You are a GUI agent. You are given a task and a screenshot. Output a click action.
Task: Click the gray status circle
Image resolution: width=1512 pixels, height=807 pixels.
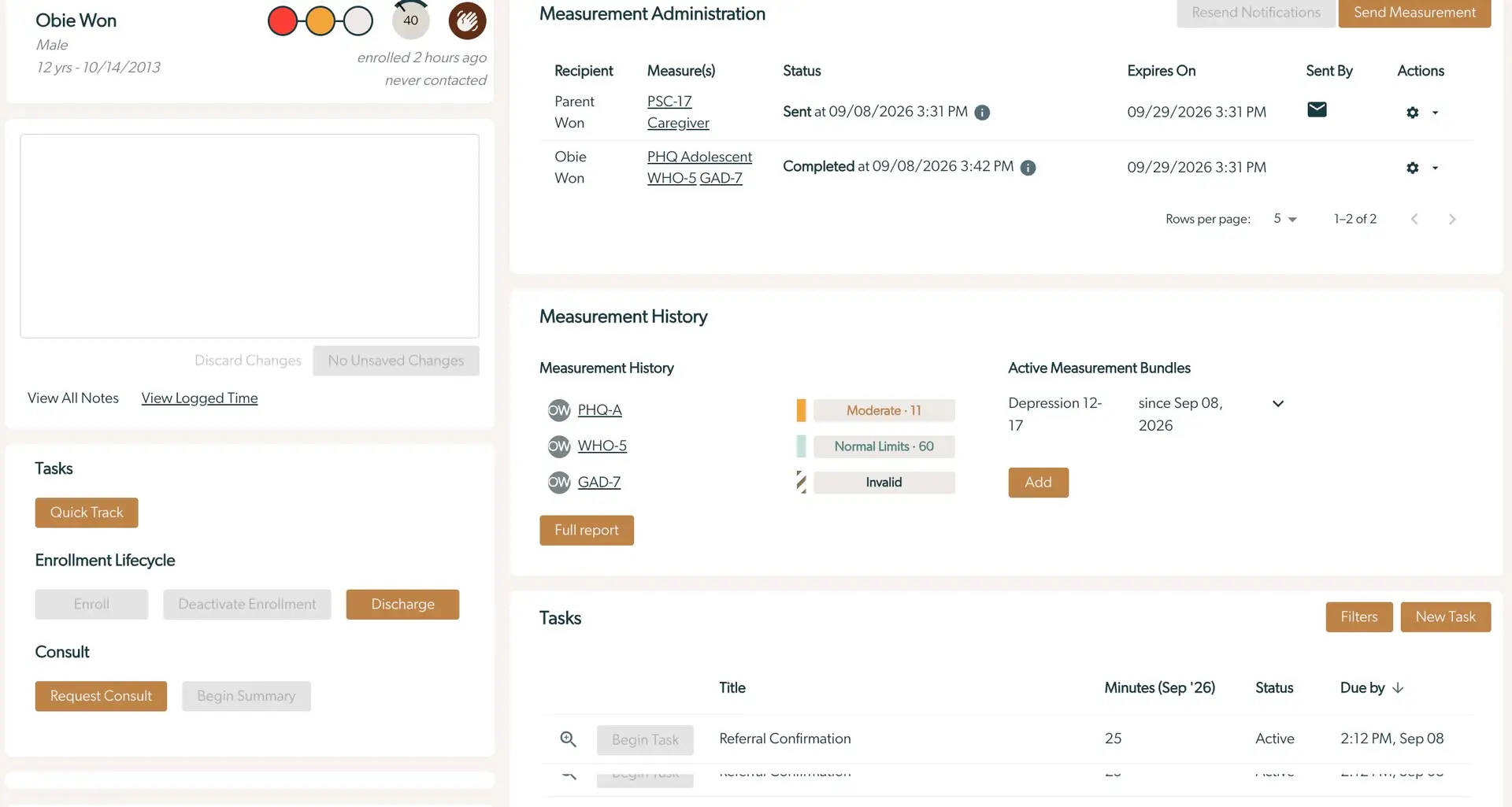(x=358, y=21)
